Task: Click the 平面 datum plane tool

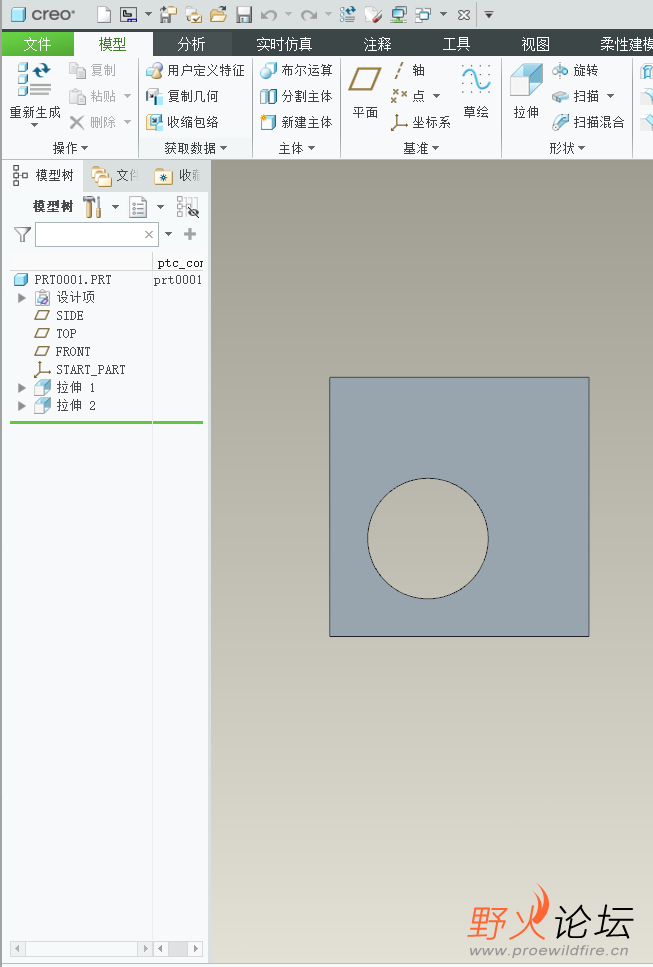Action: [x=365, y=91]
